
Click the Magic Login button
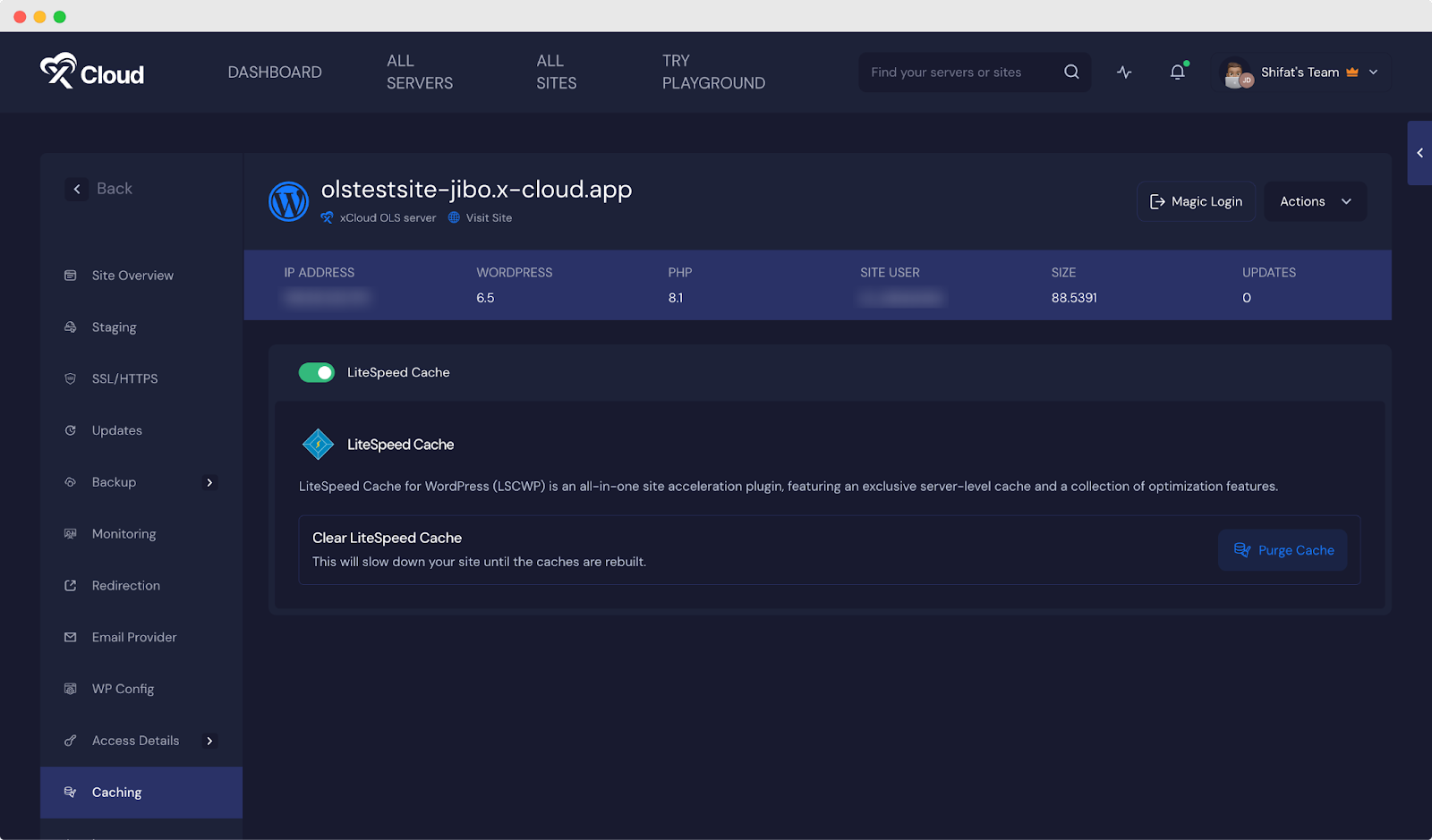(1196, 201)
